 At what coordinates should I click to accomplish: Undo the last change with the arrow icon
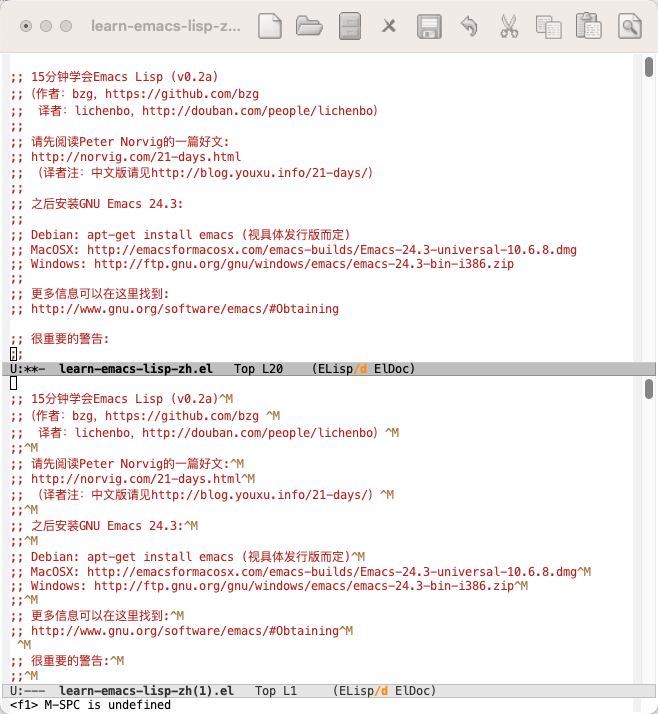coord(469,27)
